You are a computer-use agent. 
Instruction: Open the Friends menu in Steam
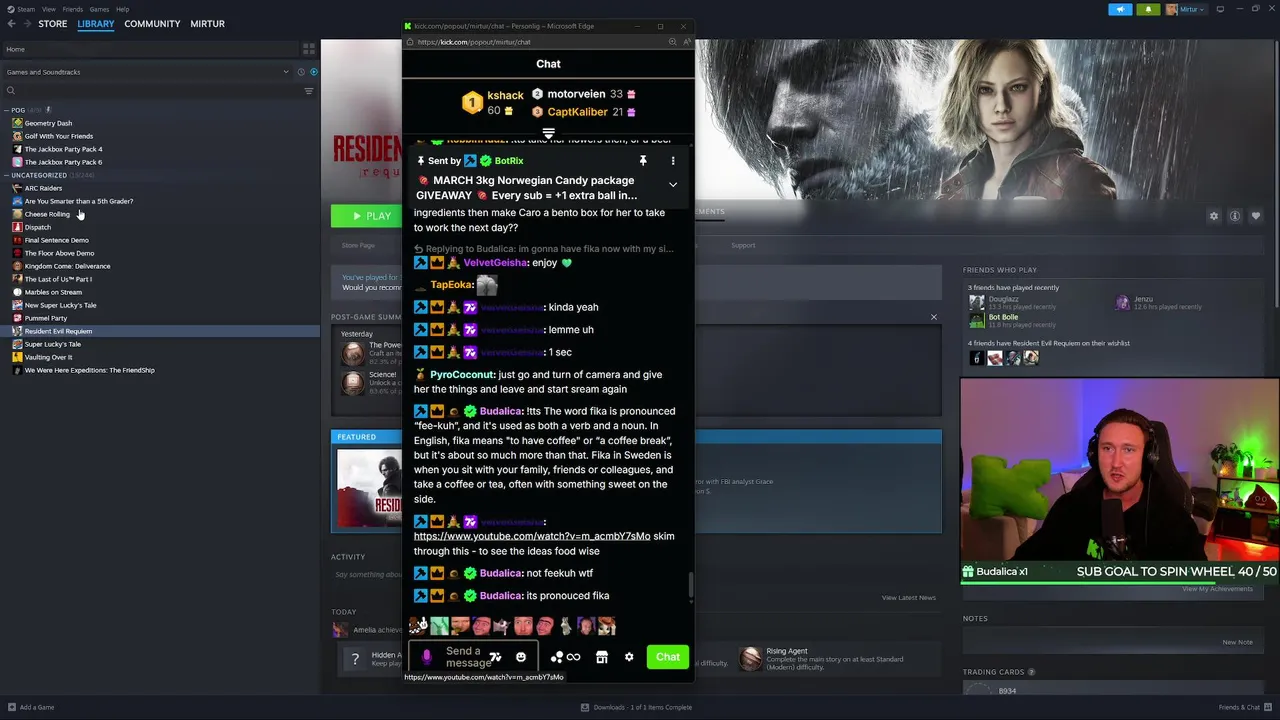73,9
